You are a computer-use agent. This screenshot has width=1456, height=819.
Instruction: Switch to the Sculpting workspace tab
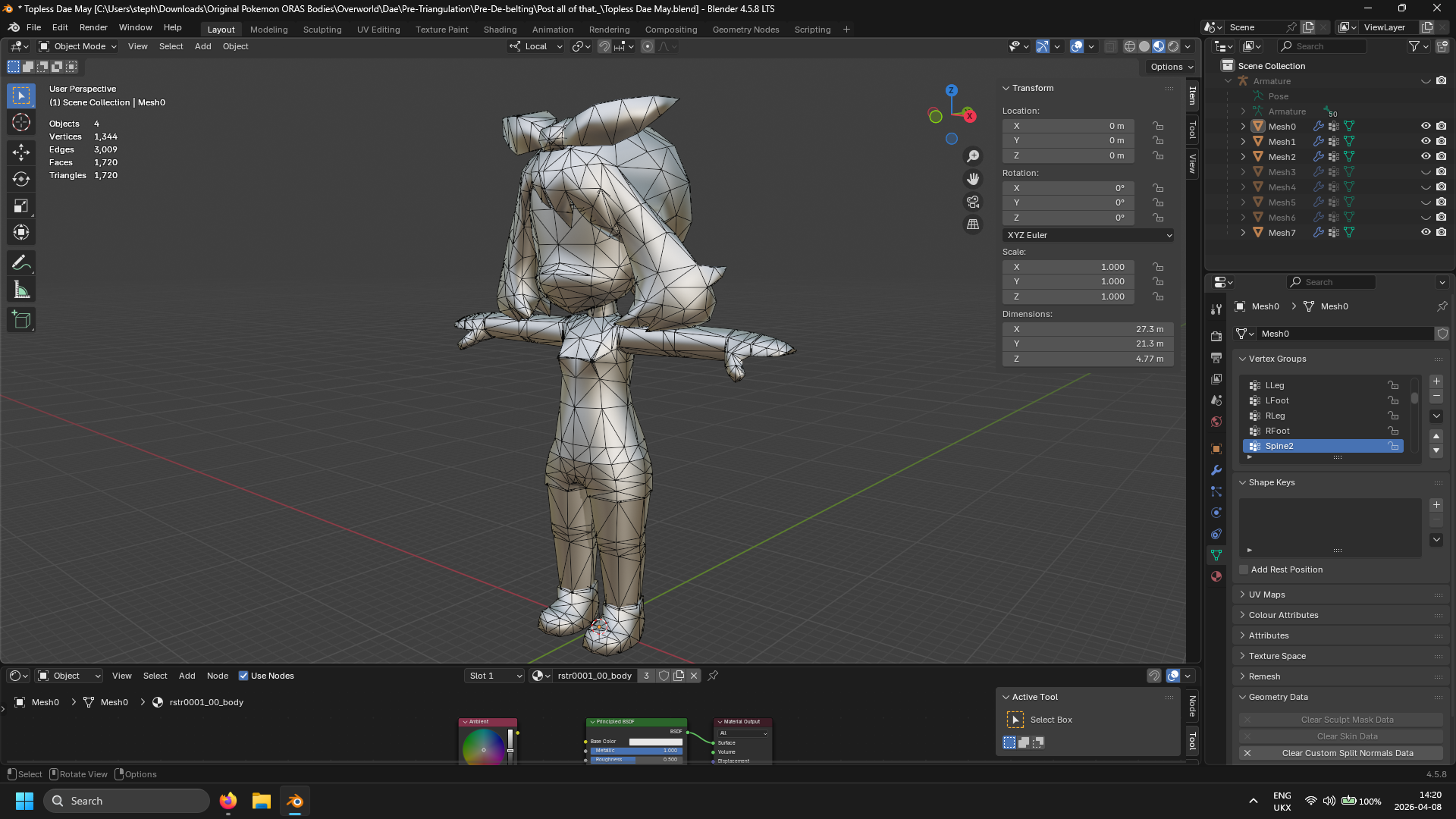[322, 30]
